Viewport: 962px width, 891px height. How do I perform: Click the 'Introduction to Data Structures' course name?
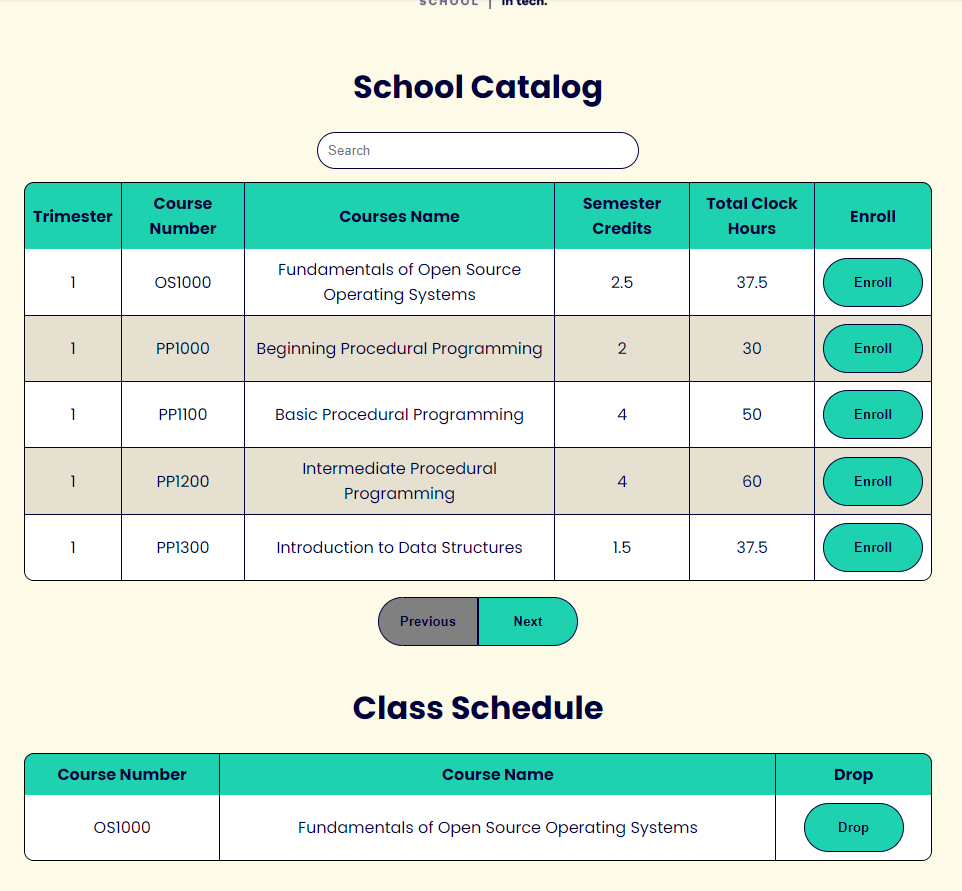[x=399, y=547]
